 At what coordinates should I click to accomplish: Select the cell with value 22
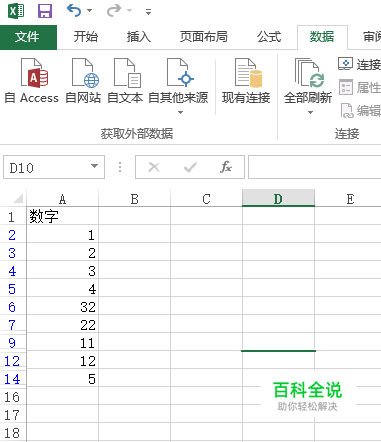click(62, 325)
